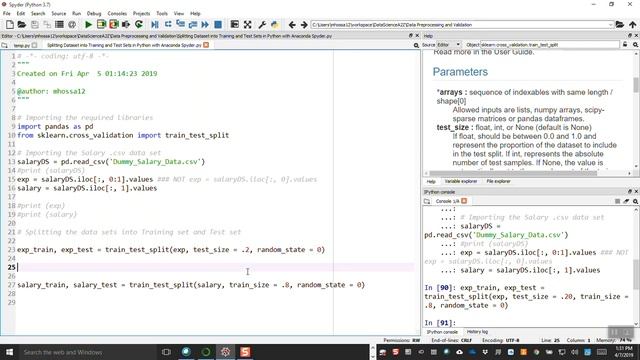Click the Step into function icon
The width and height of the screenshot is (640, 360).
180,24
